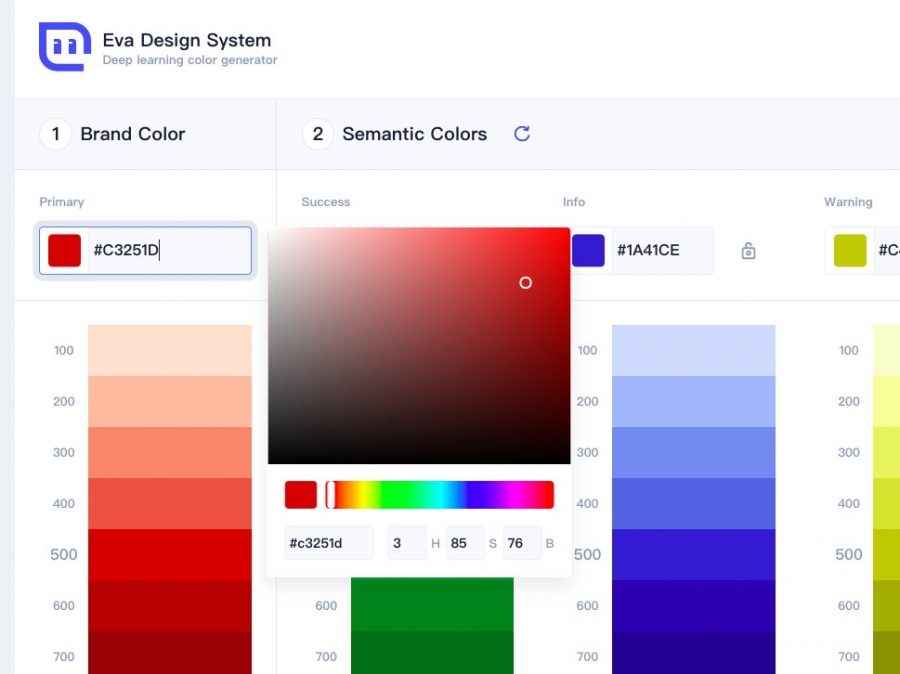Click the Semantic Colors step heading
Screen dimensions: 900x674
point(414,134)
